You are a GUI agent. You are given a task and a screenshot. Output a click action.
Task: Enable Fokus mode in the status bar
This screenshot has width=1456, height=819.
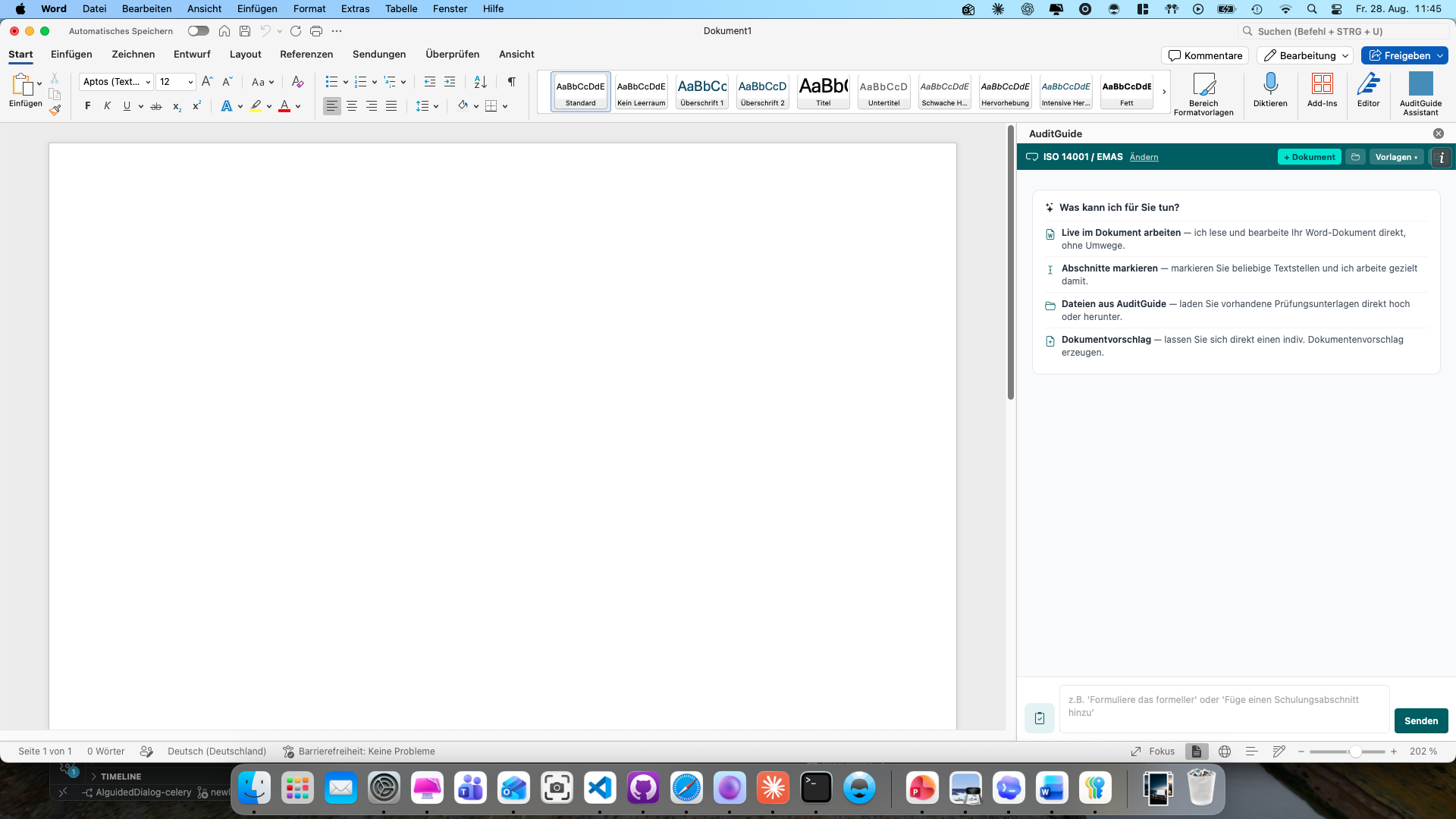click(1153, 752)
